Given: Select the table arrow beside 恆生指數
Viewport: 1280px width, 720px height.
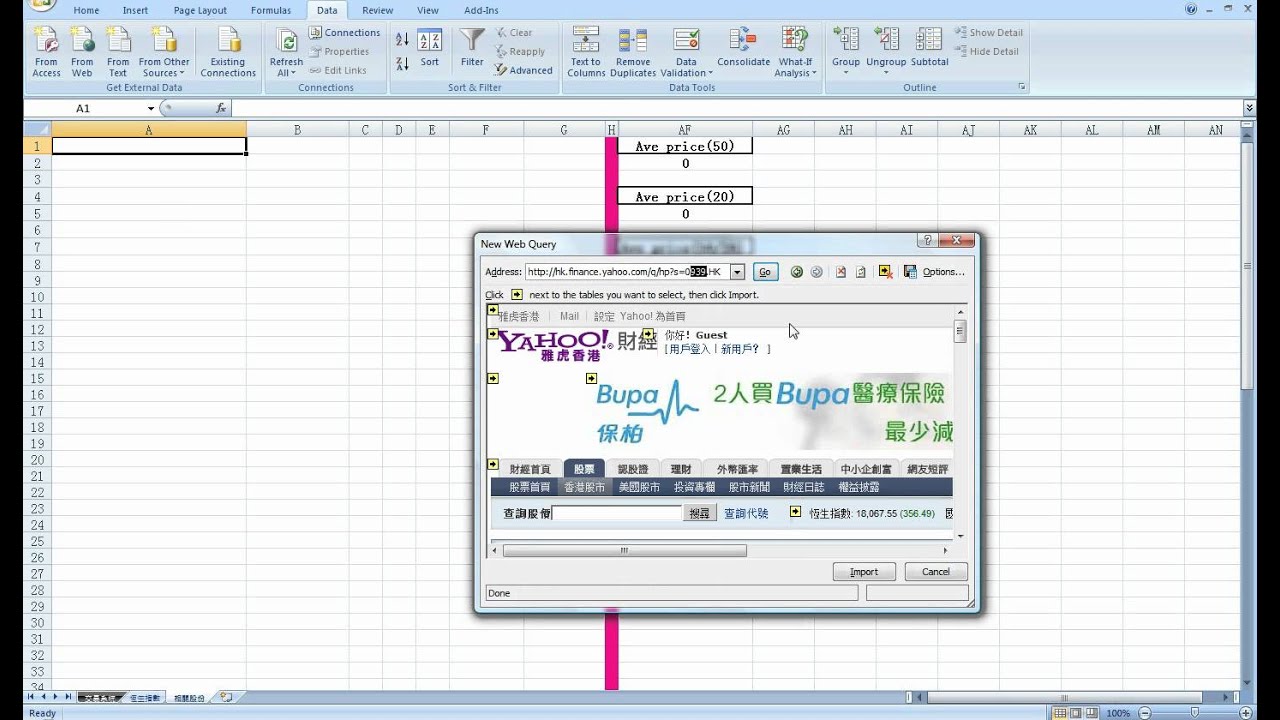Looking at the screenshot, I should [x=796, y=512].
